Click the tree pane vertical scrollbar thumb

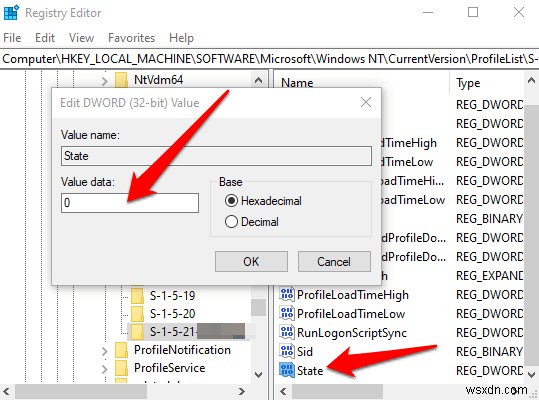(x=258, y=307)
